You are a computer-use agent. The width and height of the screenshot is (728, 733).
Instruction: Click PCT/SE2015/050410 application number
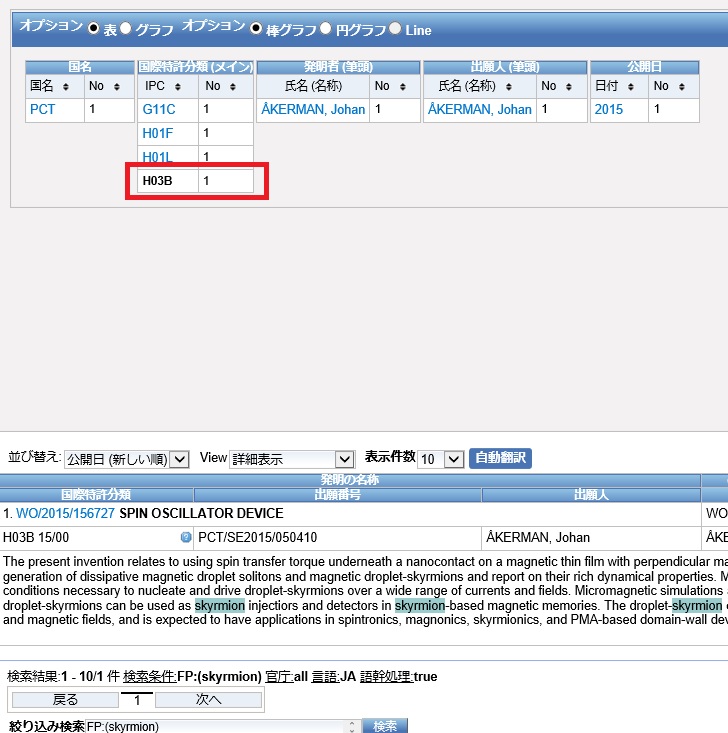(258, 537)
